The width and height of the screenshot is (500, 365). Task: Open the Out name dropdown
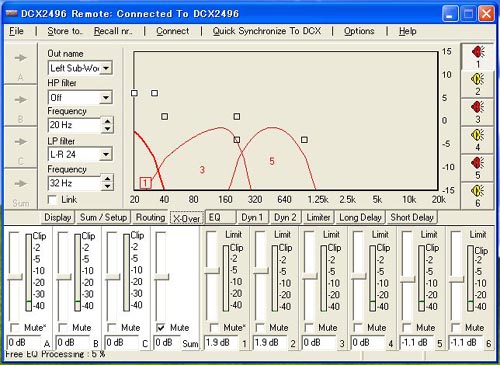[106, 68]
